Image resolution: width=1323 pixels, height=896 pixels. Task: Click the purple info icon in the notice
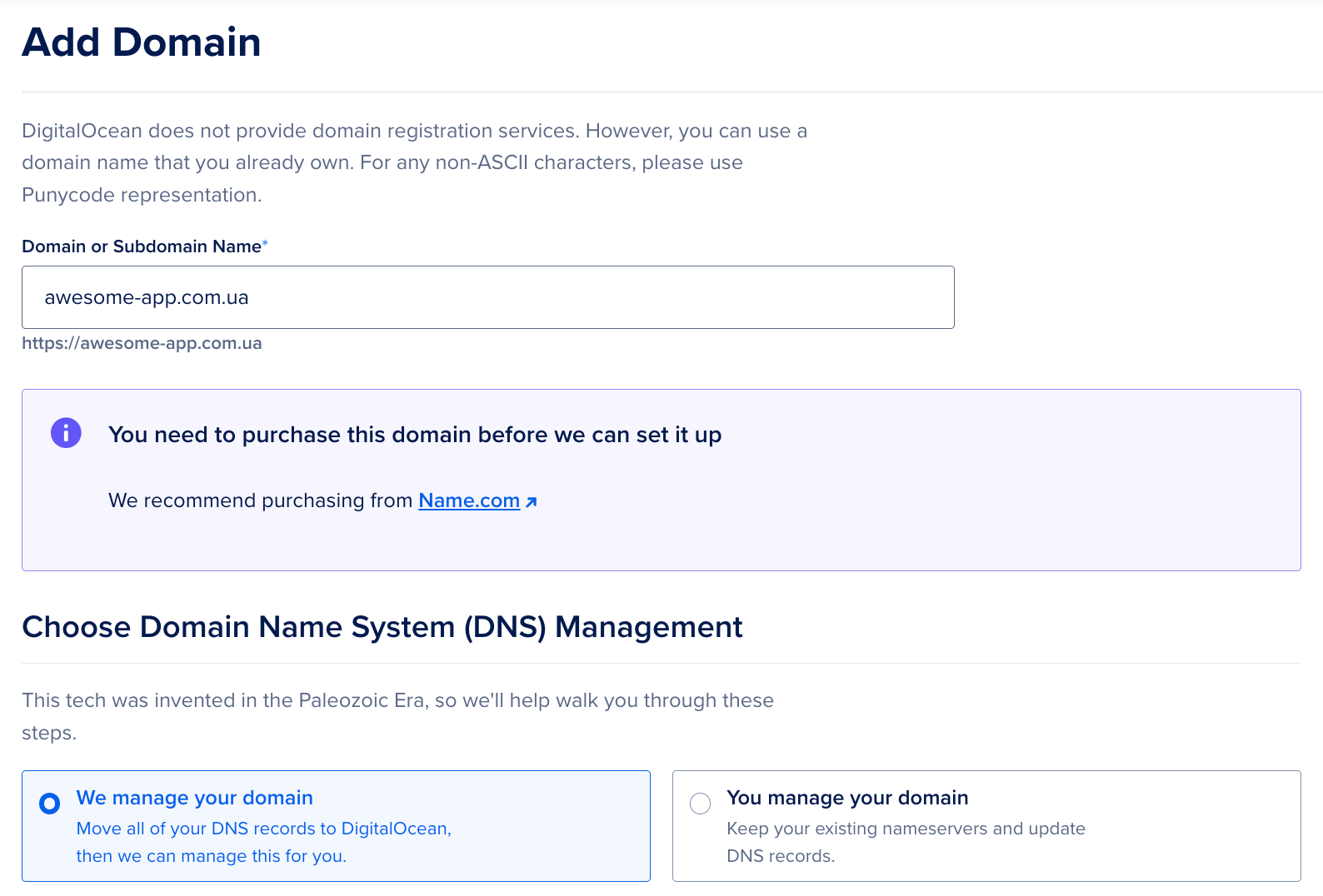point(66,433)
